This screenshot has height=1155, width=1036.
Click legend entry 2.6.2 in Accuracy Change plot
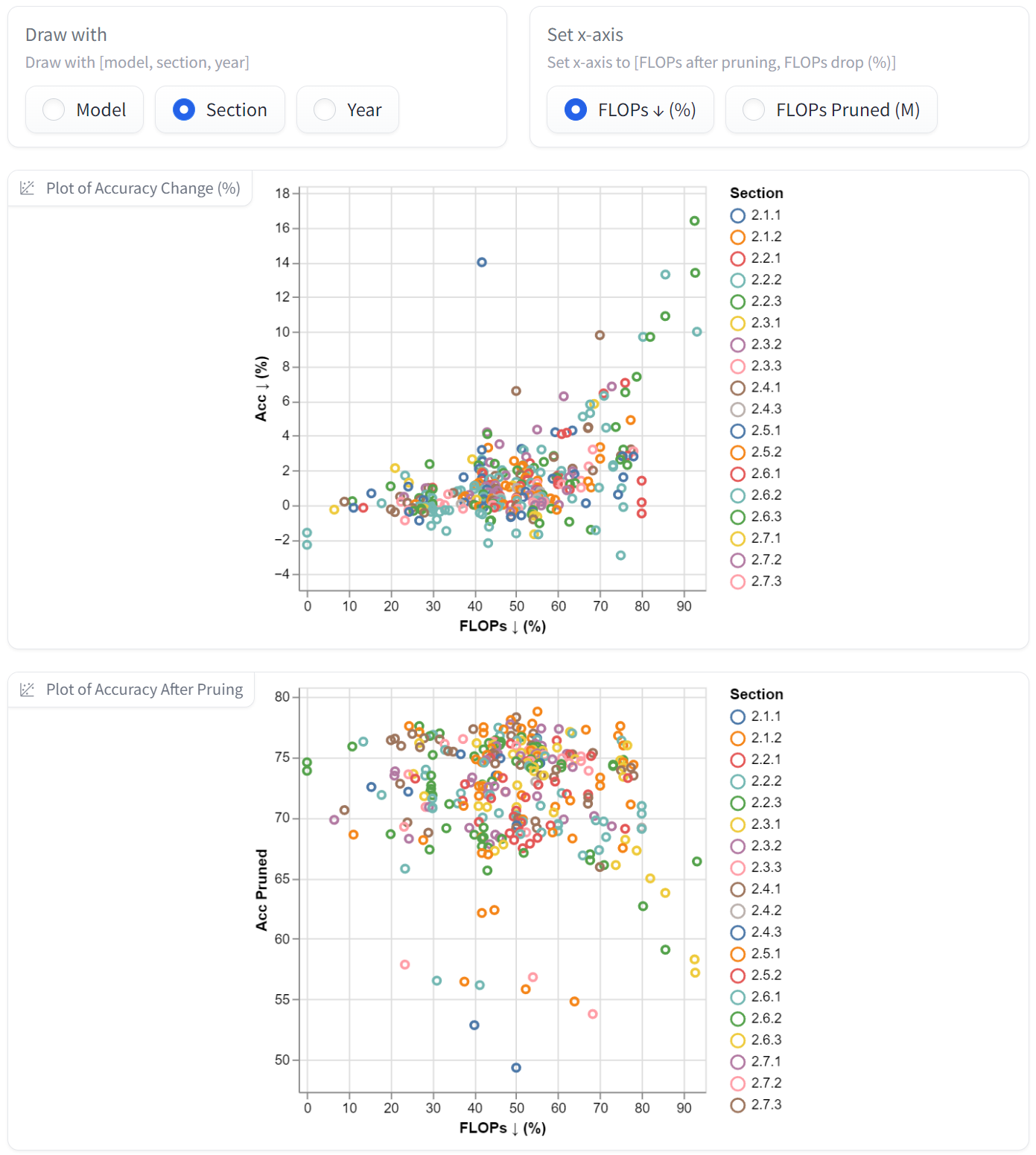756,496
